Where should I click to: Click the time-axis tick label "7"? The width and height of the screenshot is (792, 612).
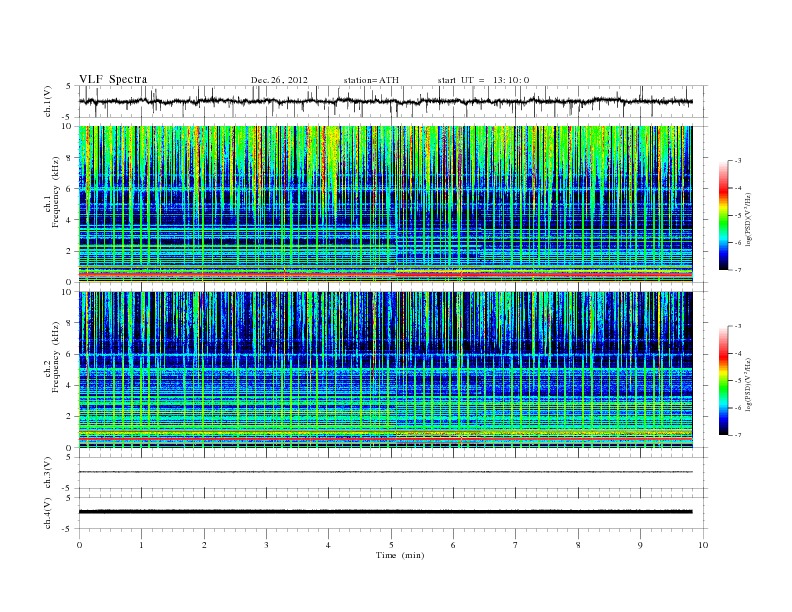[x=516, y=545]
